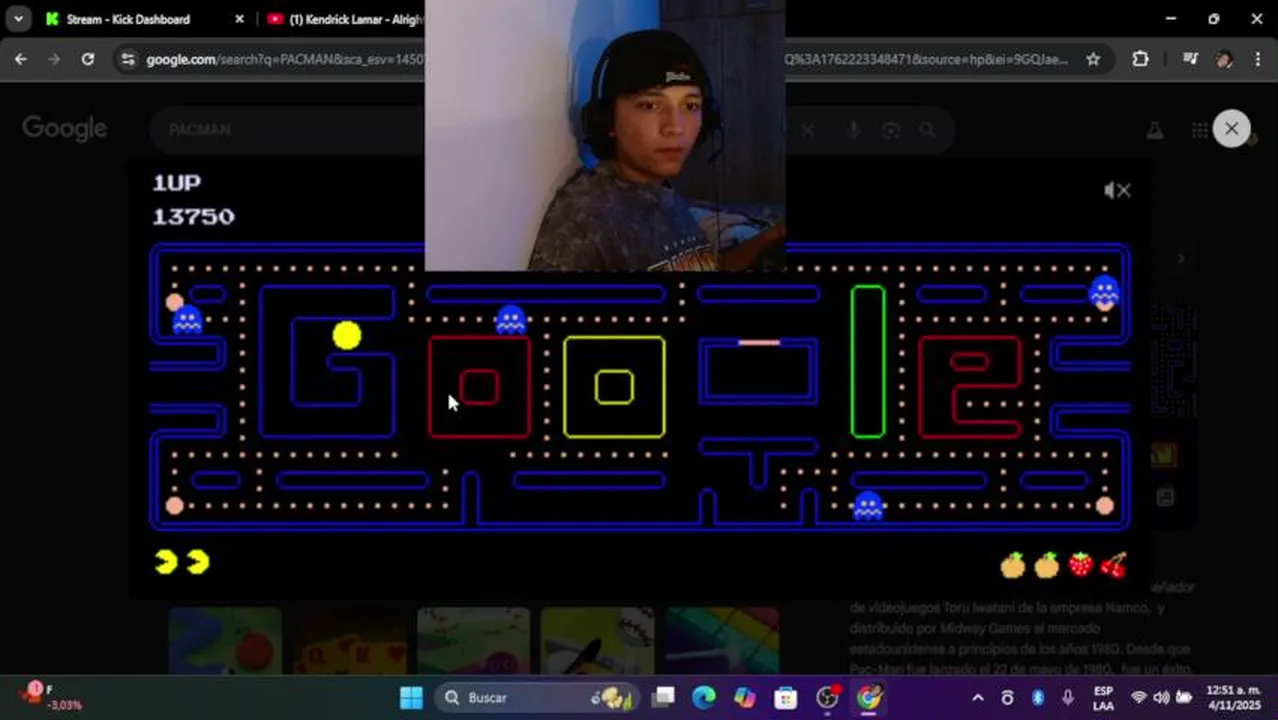Switch to the Kendrick Lamar YouTube tab

tap(345, 19)
